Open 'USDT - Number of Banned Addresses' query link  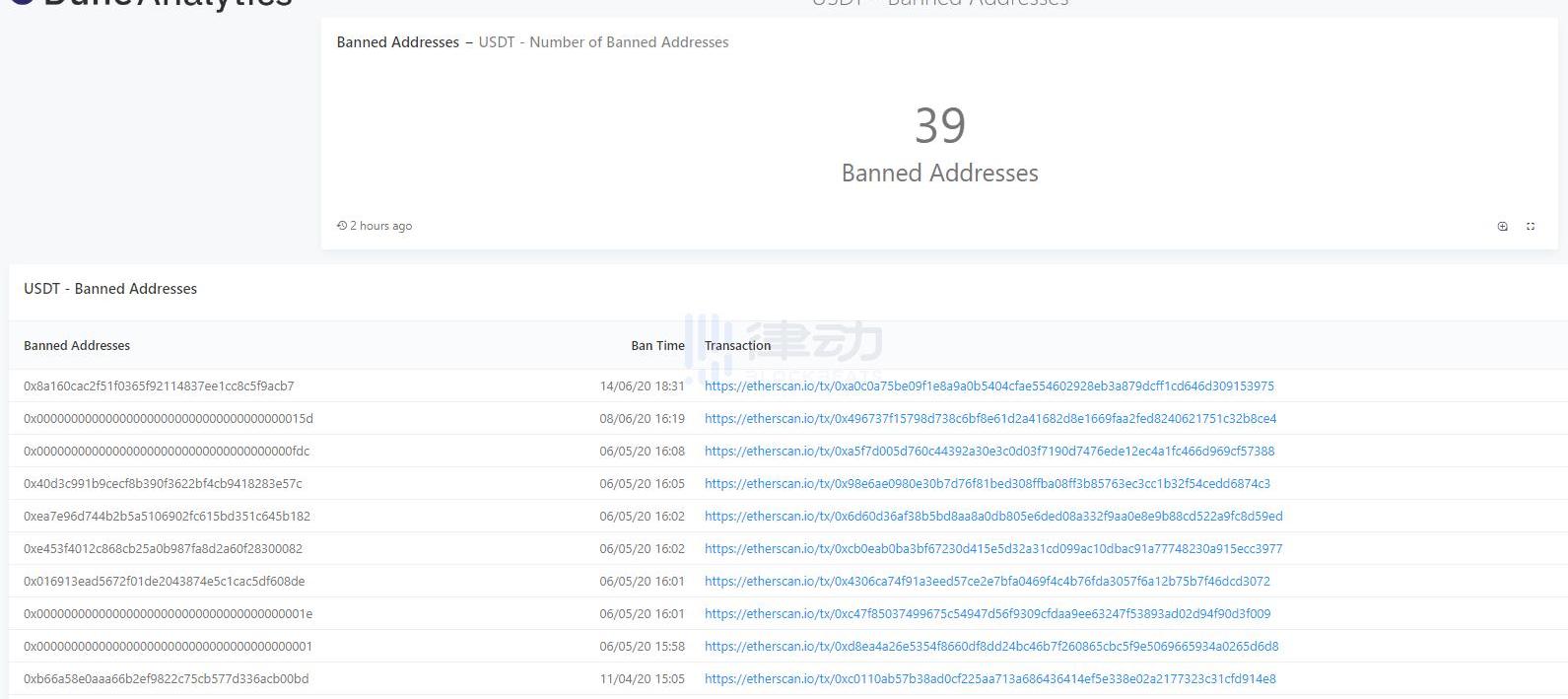pos(603,42)
